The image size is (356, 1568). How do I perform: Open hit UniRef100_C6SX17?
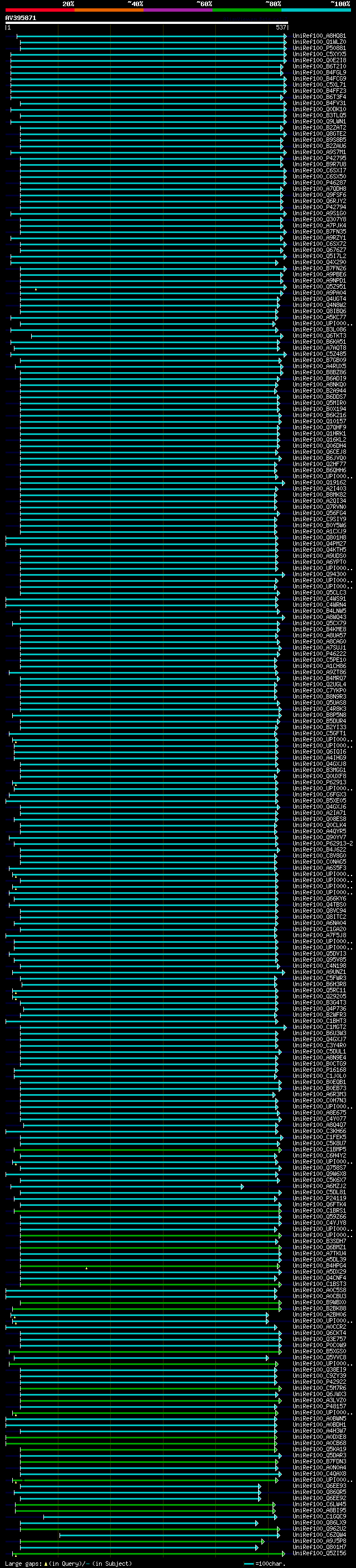[319, 170]
